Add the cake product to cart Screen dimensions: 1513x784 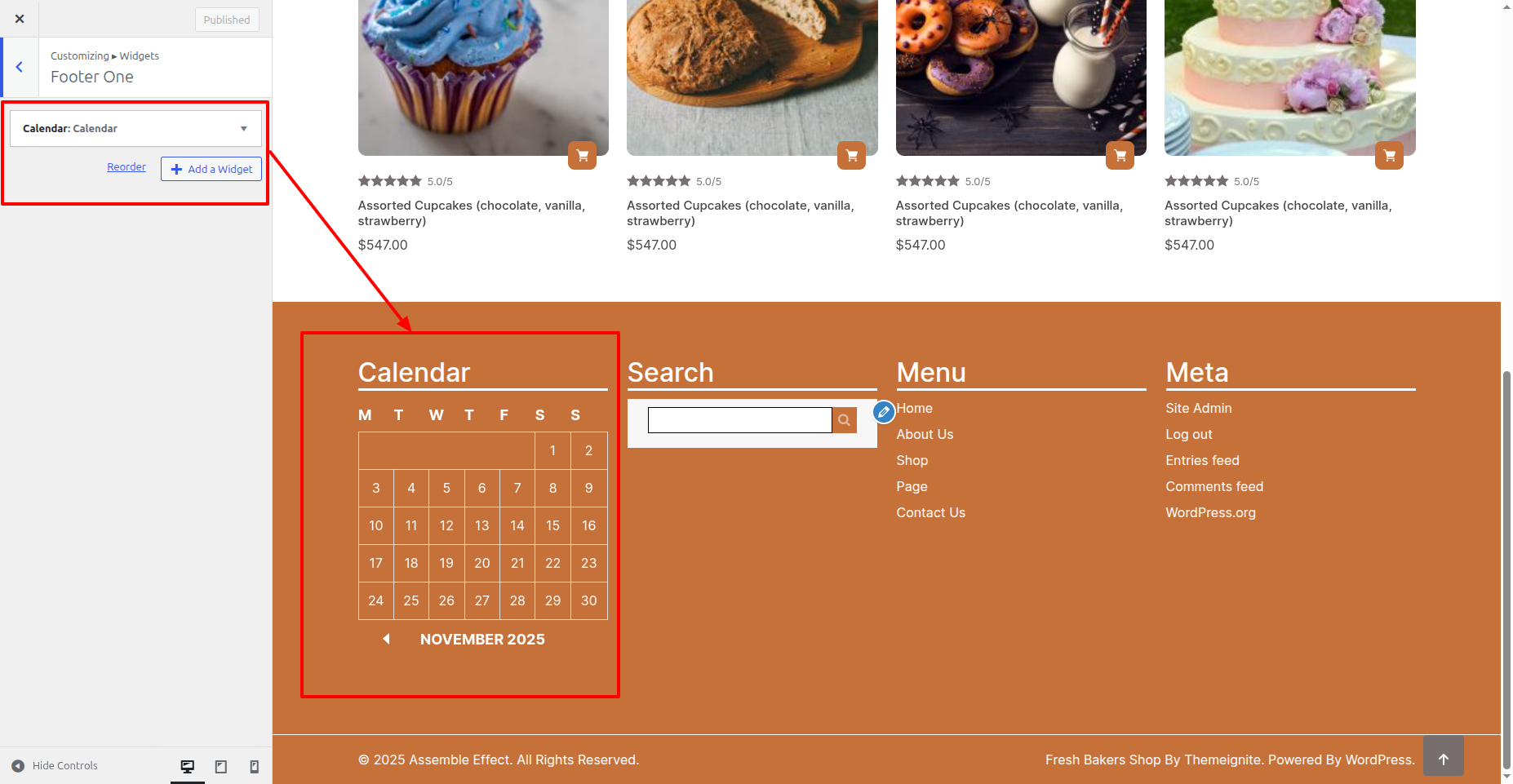1389,155
